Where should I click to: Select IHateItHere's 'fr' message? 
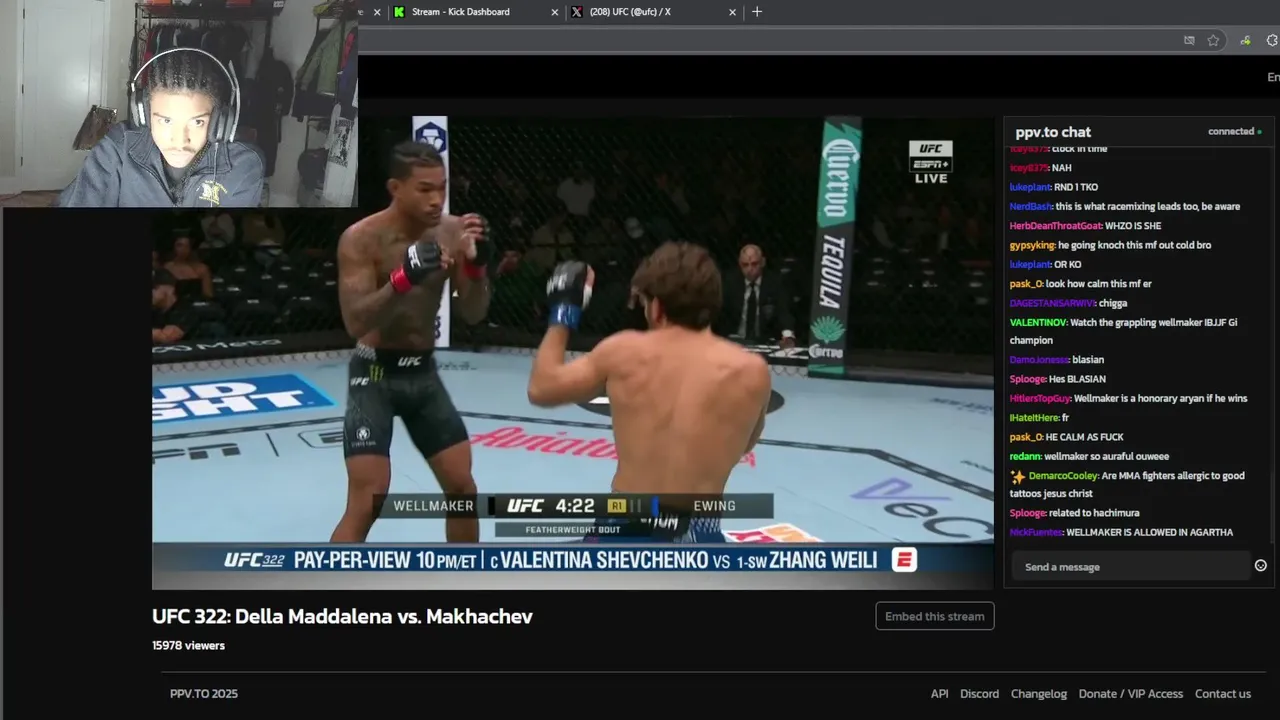1039,417
